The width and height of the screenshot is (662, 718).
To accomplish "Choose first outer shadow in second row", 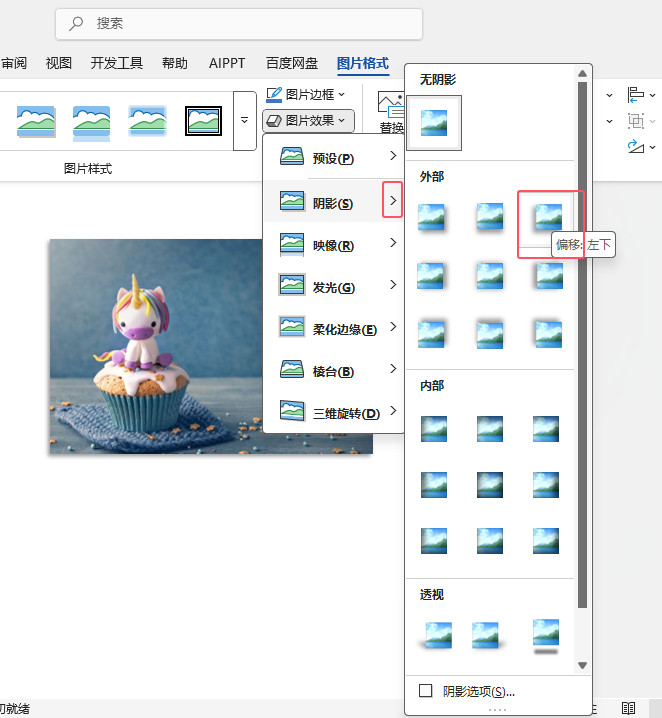I will point(431,276).
